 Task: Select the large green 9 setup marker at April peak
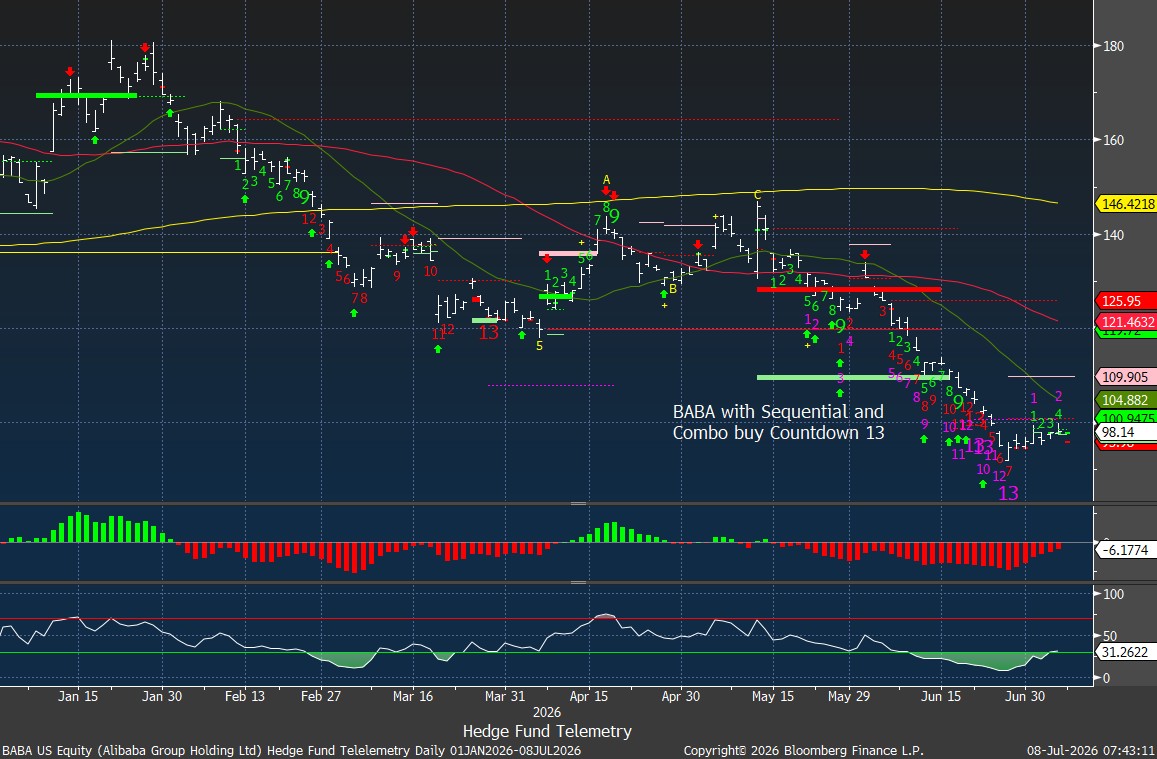click(614, 216)
